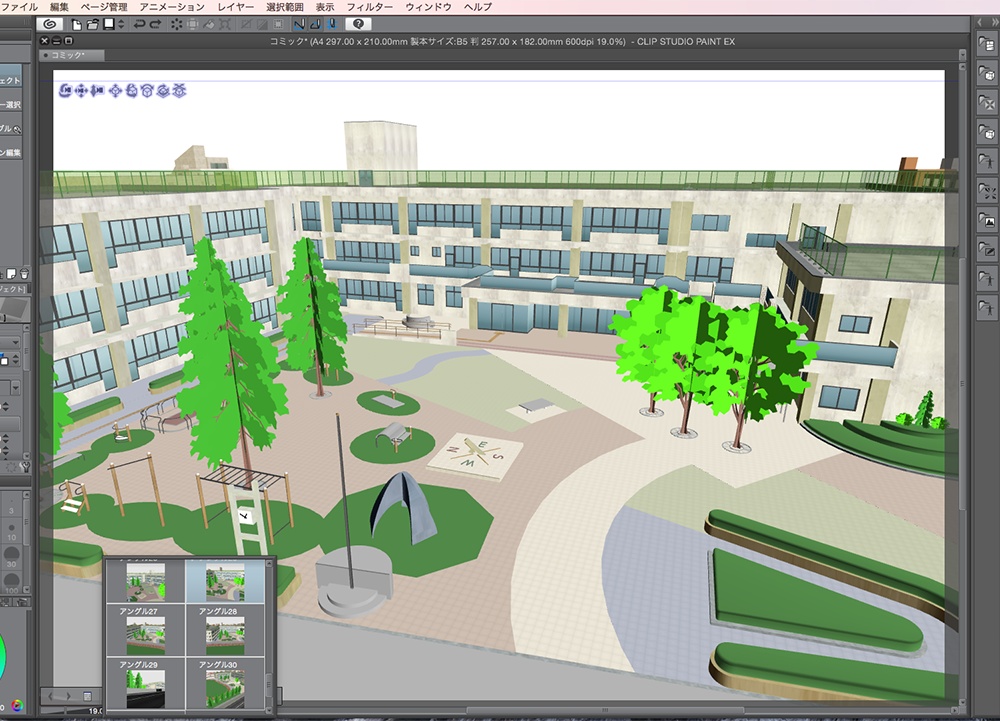Select the camera rotate tool above the canvas
1000x721 pixels.
pyautogui.click(x=65, y=90)
